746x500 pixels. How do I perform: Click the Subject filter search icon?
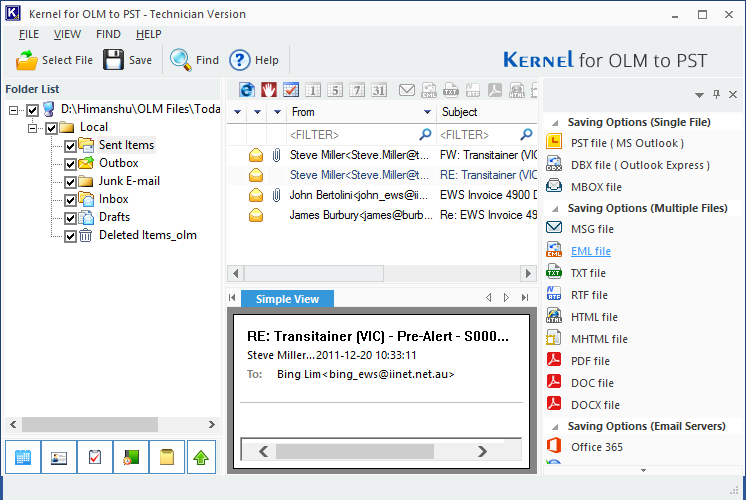tap(526, 135)
